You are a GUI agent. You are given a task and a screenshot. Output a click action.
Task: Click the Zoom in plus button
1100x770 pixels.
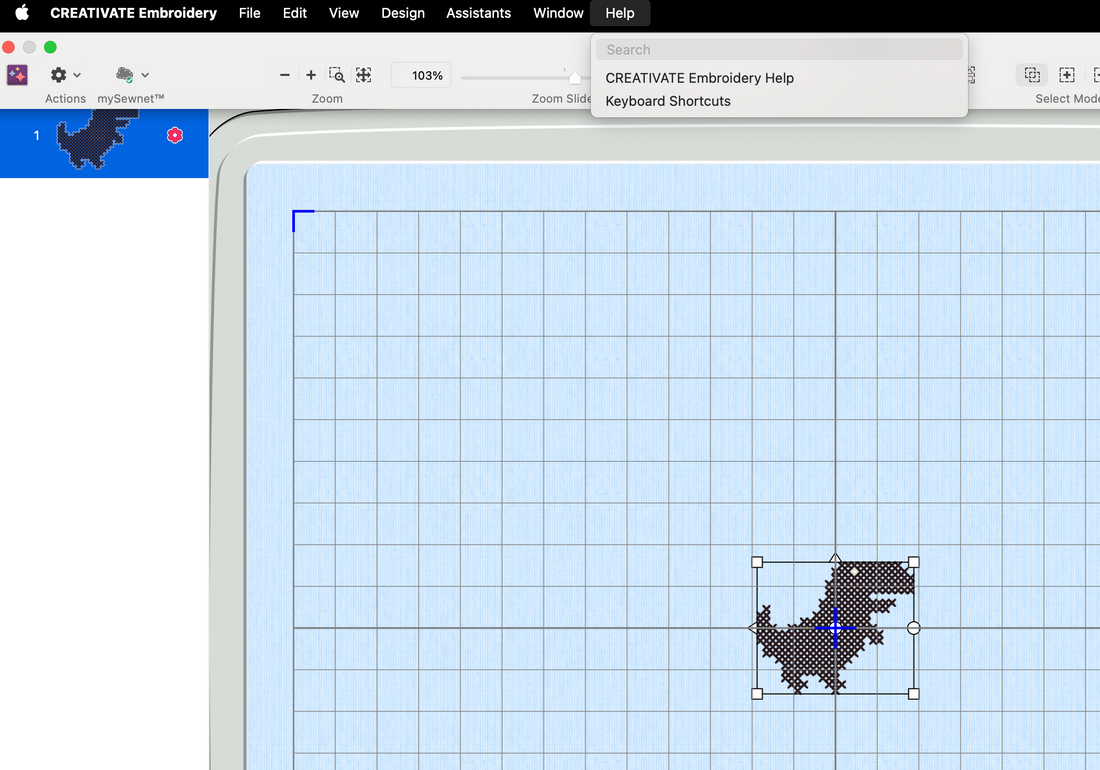coord(311,75)
